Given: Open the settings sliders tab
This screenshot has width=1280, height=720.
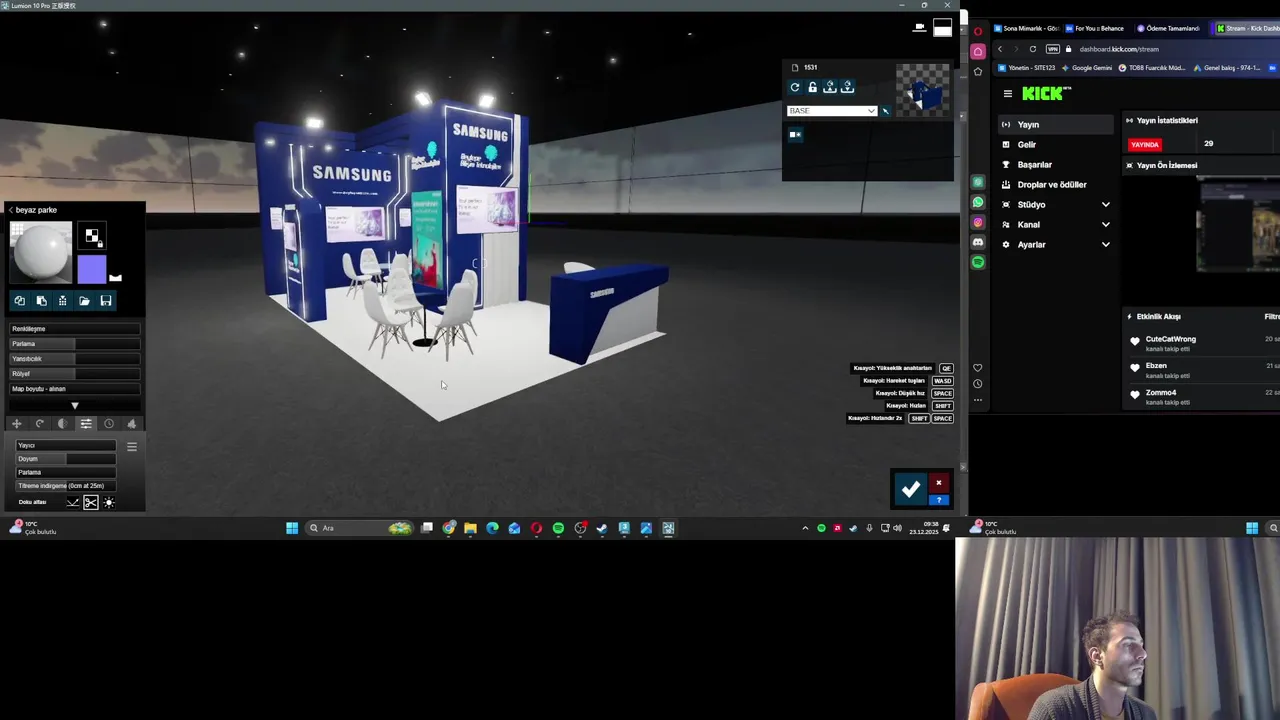Looking at the screenshot, I should pyautogui.click(x=86, y=423).
